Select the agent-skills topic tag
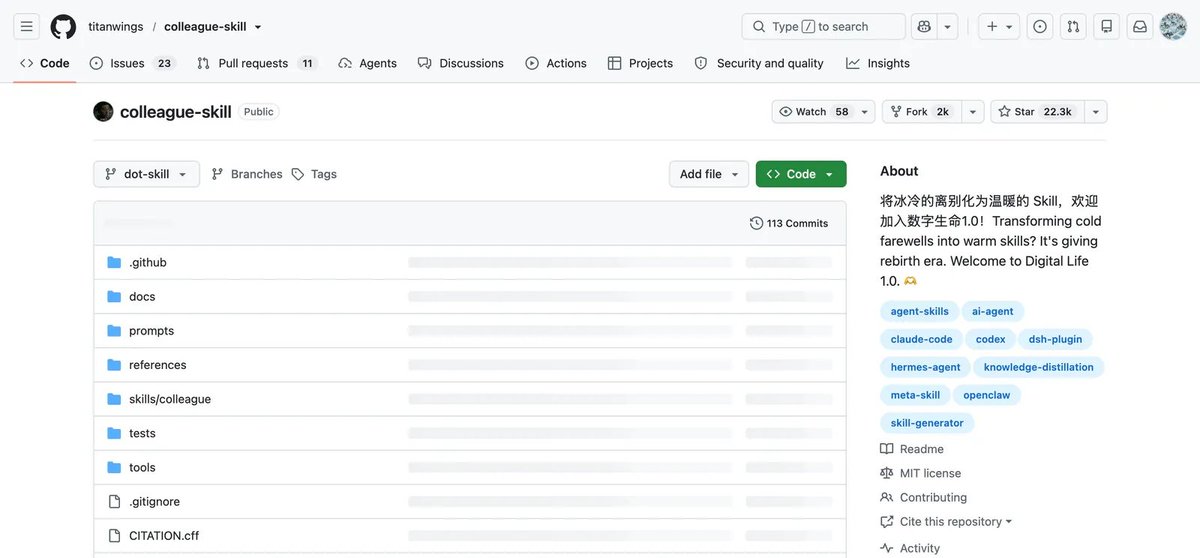The image size is (1200, 558). click(920, 311)
